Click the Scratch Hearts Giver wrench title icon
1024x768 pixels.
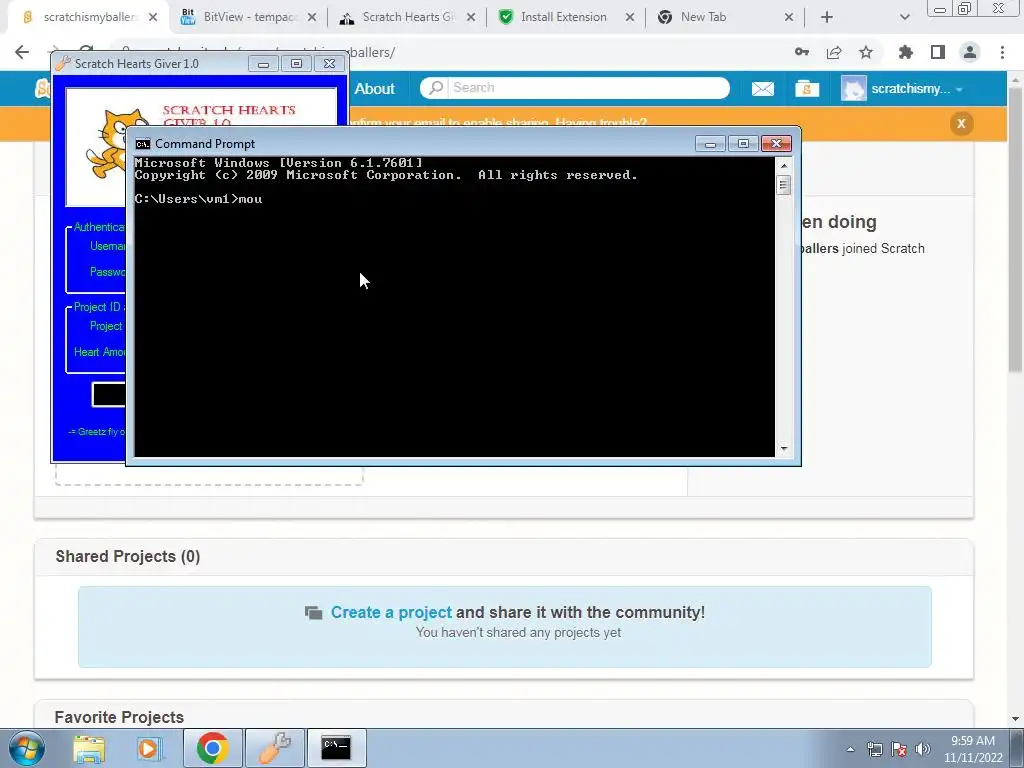(x=63, y=63)
